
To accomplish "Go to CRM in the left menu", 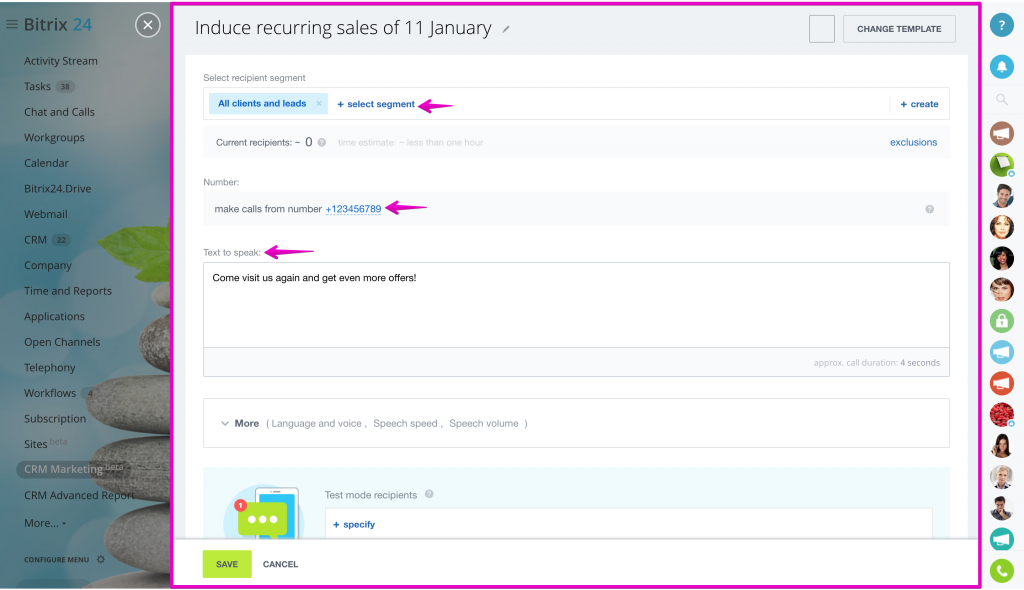I will 35,240.
